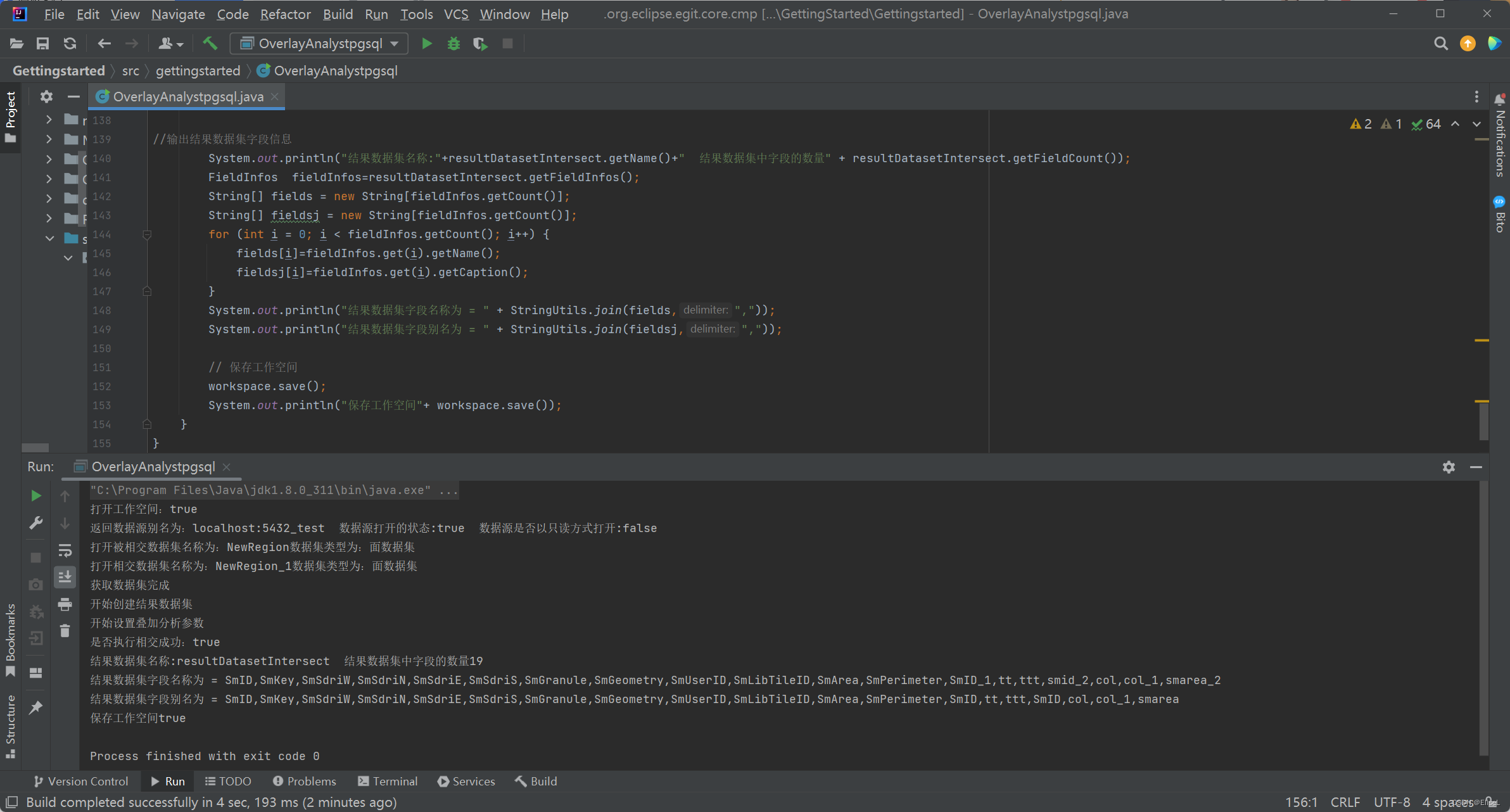
Task: Switch to the Terminal tool tab
Action: [x=388, y=781]
